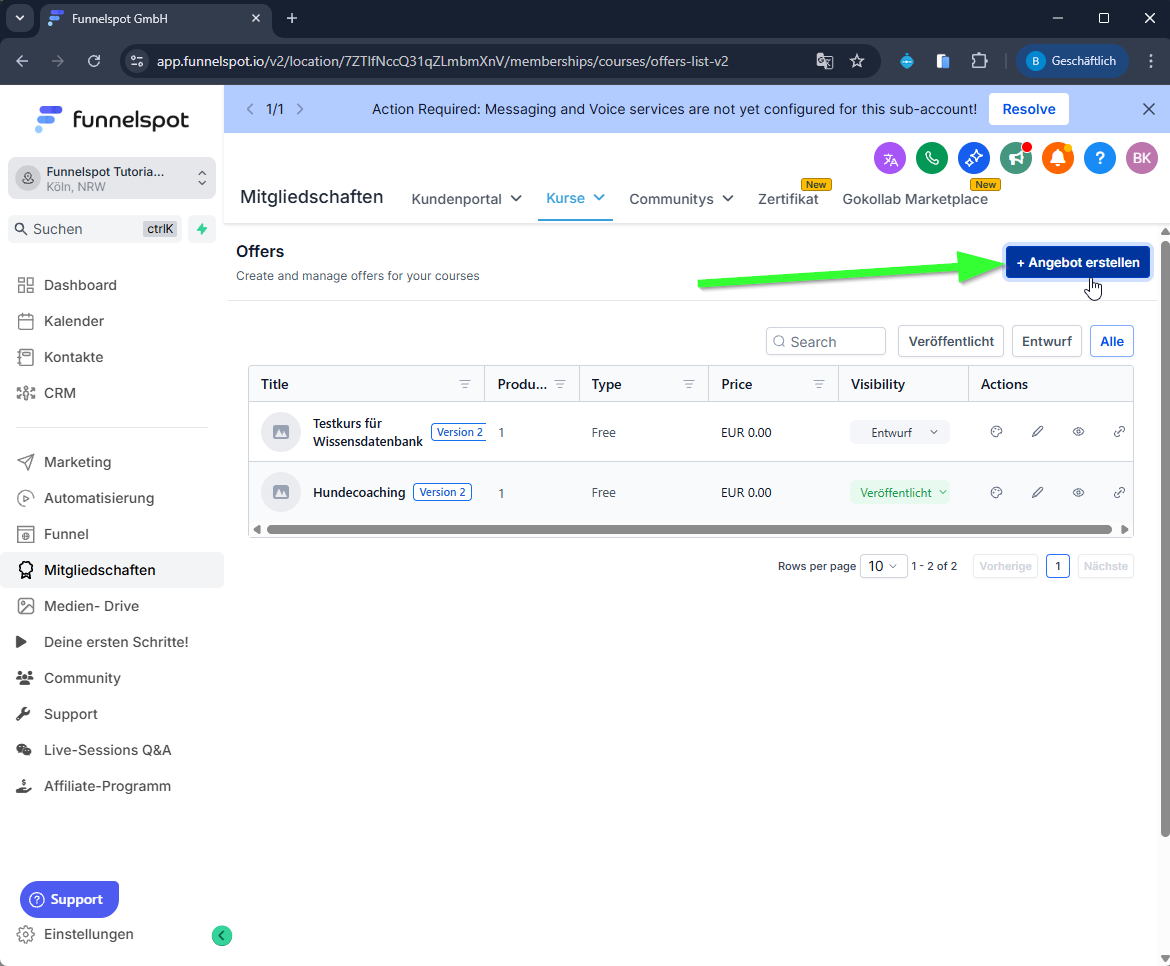Click the page vertical scrollbar
This screenshot has width=1170, height=966.
click(x=1165, y=537)
